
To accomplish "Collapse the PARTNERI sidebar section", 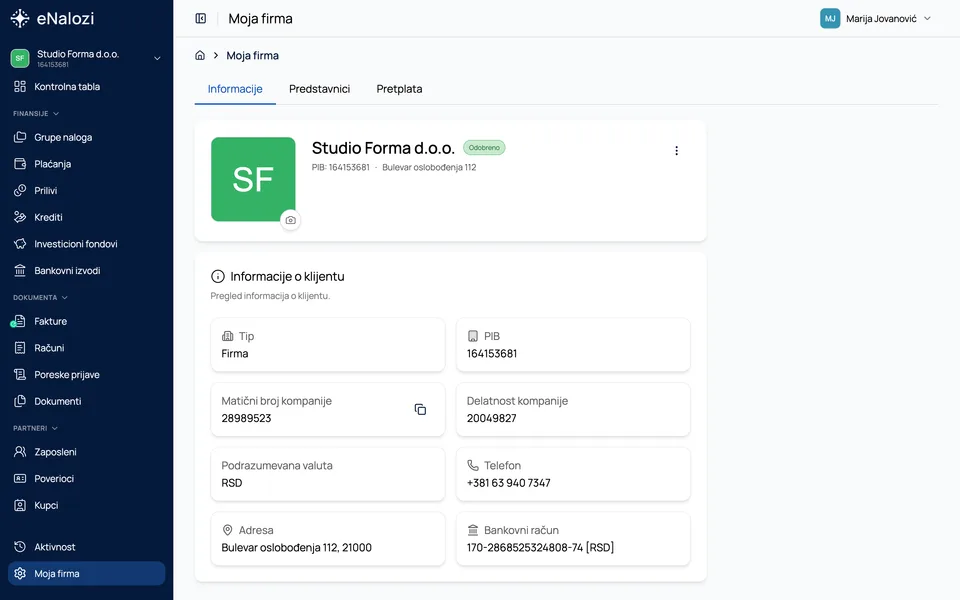I will [x=36, y=428].
